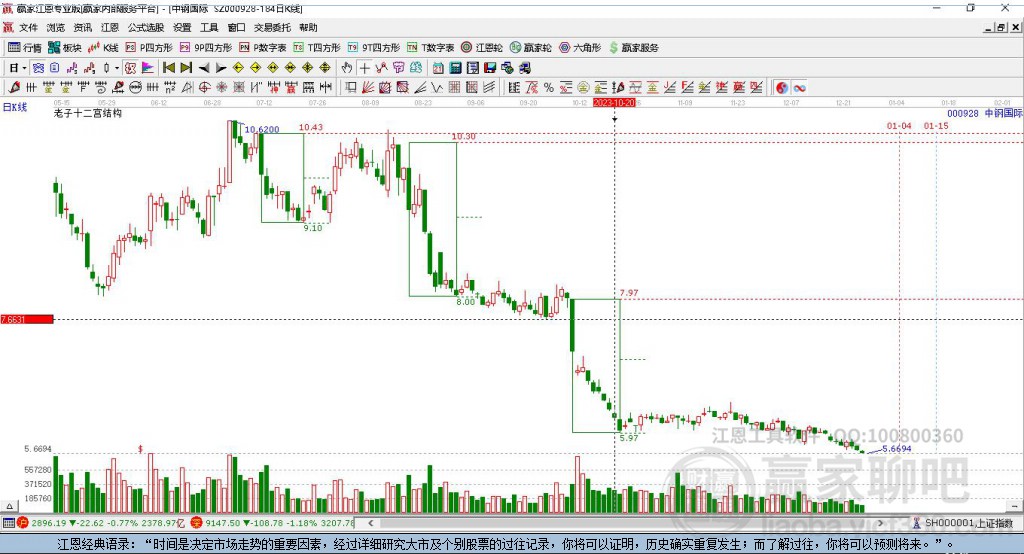Open the T数字表 tool
The image size is (1024, 554).
pos(430,48)
